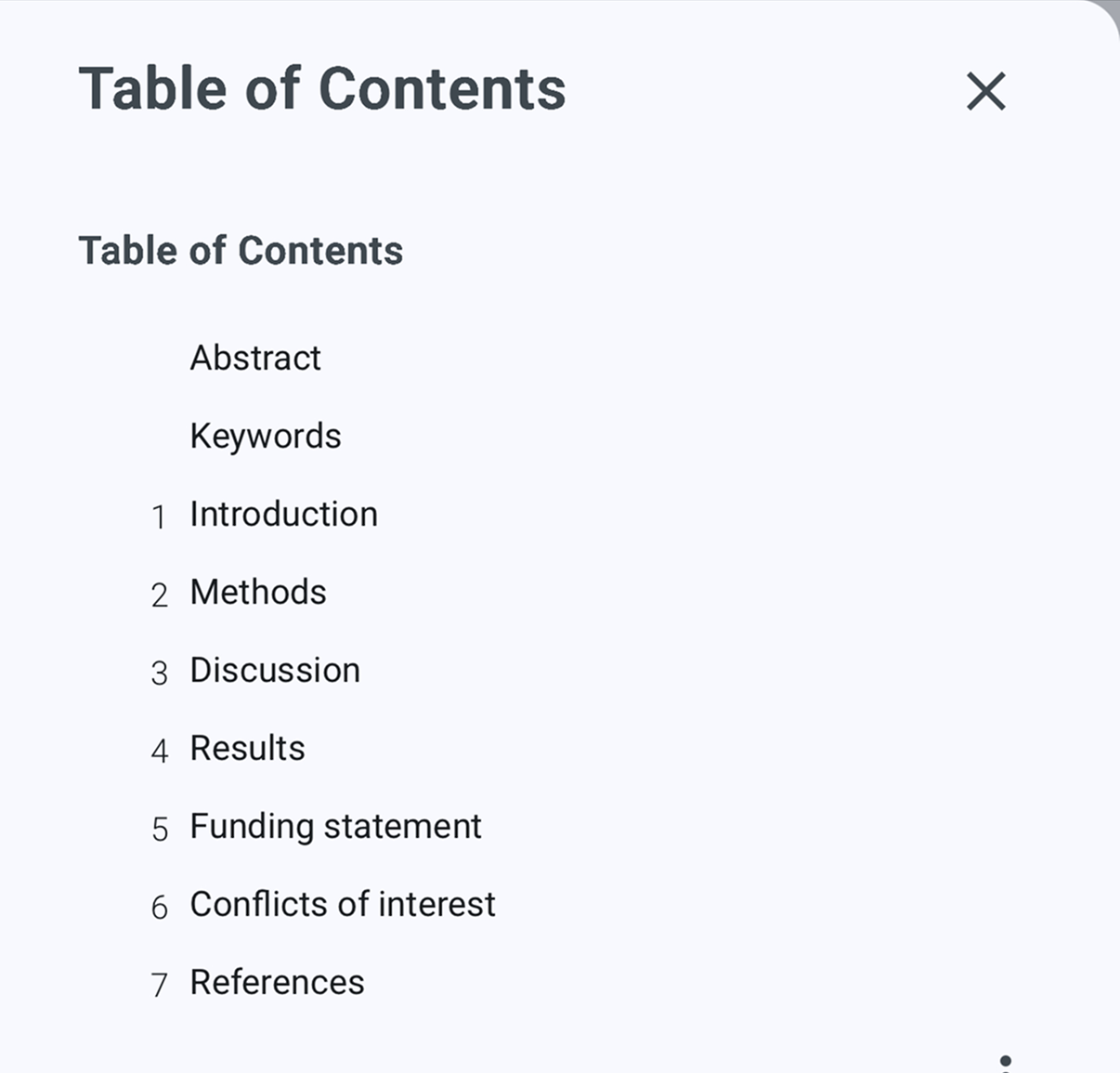Select number 7 next to References

pyautogui.click(x=160, y=985)
